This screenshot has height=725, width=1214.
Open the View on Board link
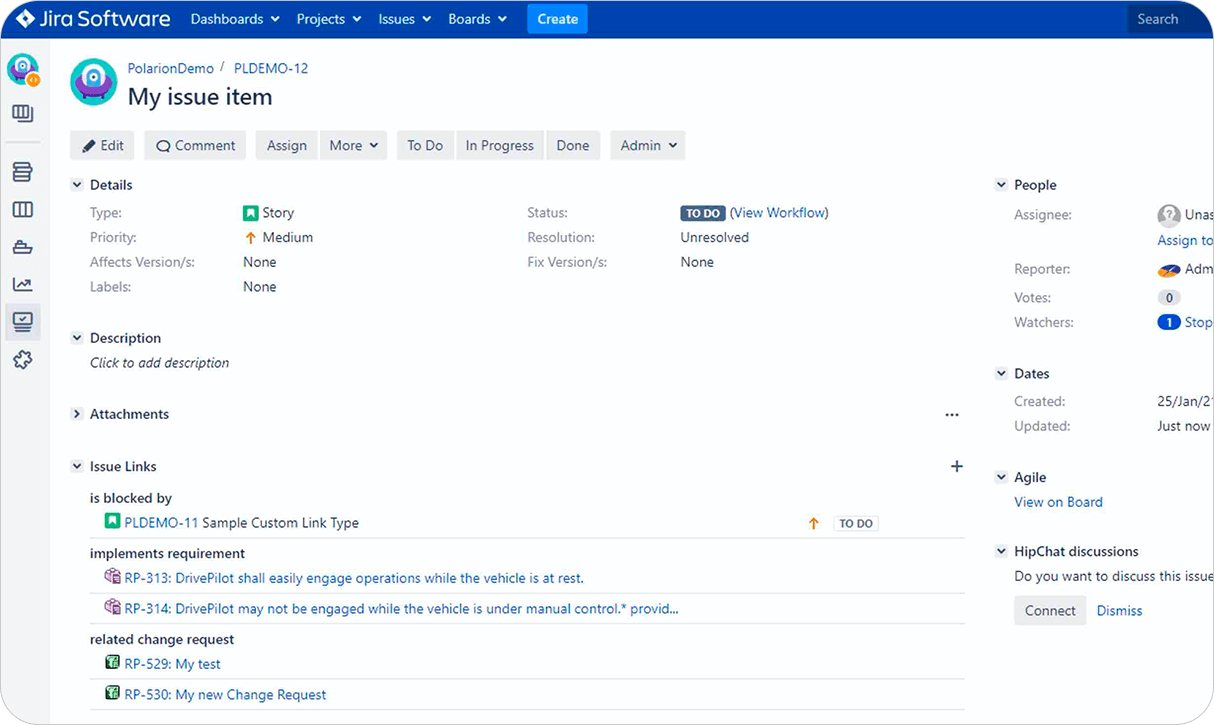pos(1058,502)
